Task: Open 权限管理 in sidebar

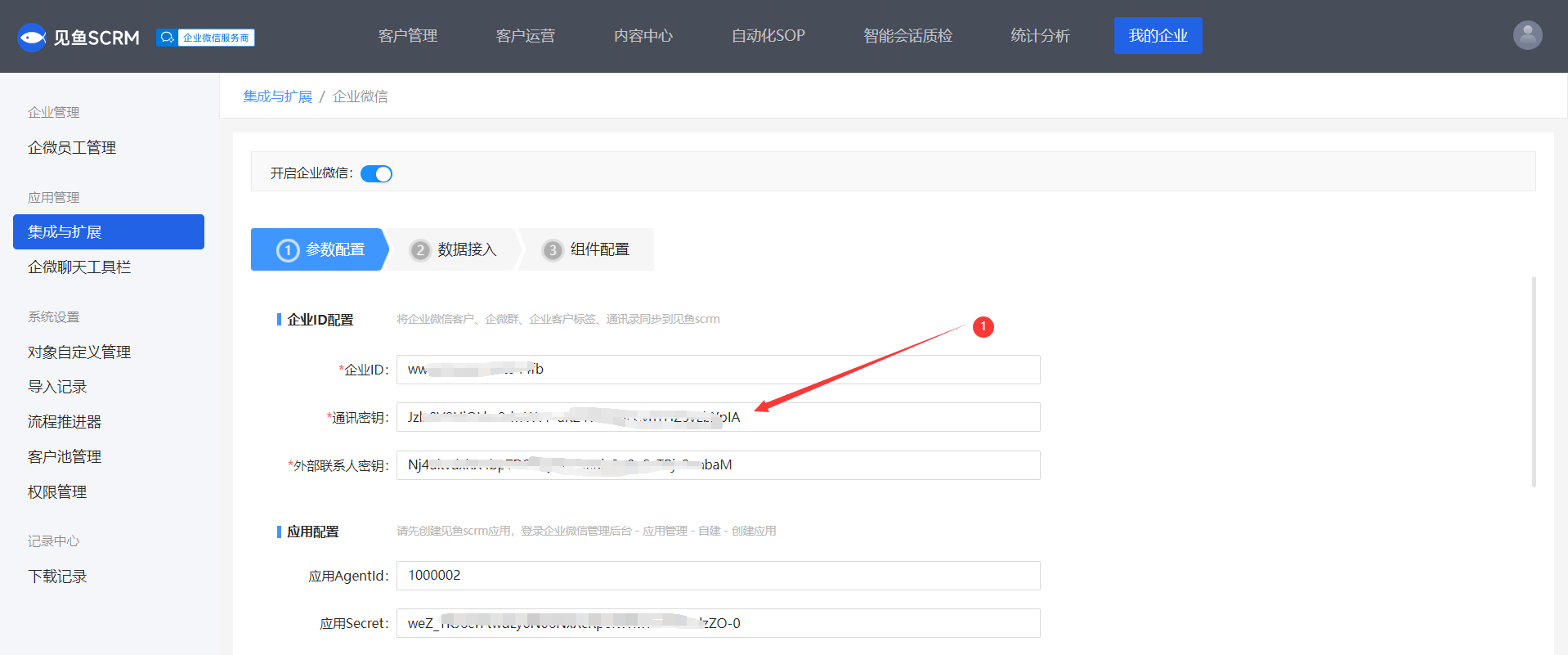Action: 57,491
